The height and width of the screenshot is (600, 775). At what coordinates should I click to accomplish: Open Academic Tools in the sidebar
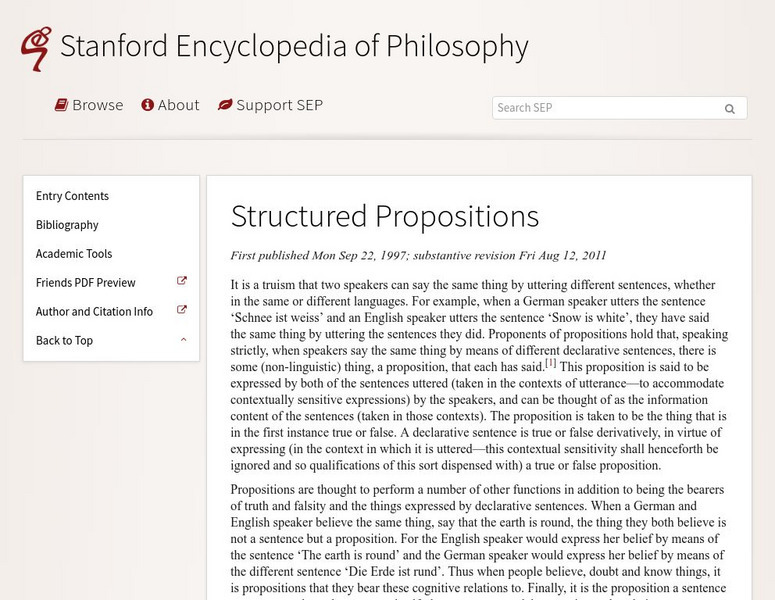(74, 254)
